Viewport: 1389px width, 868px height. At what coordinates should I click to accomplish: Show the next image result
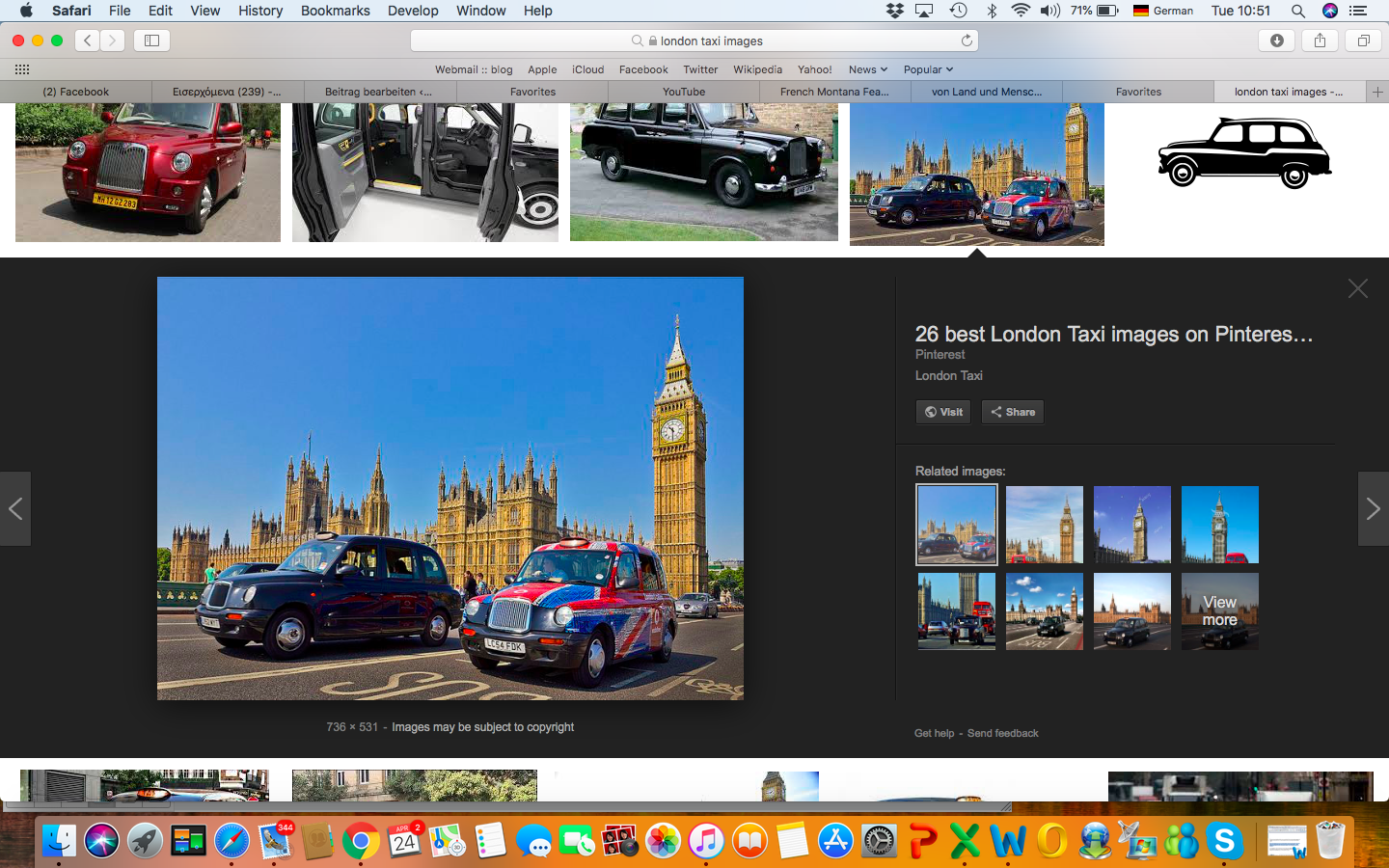click(1374, 508)
